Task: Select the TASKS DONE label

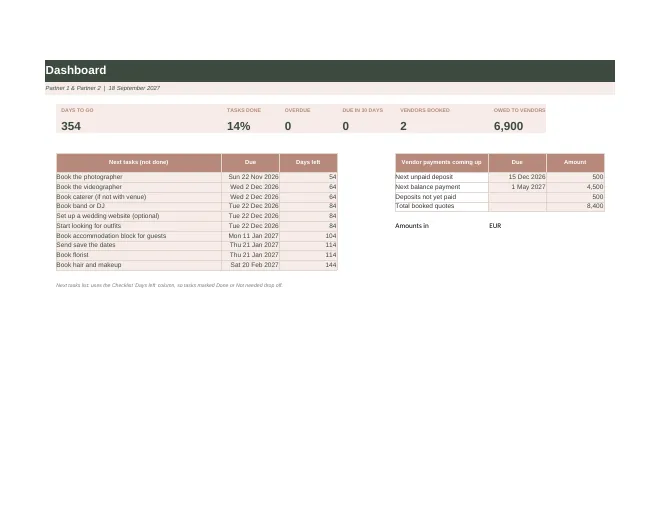Action: pyautogui.click(x=244, y=110)
